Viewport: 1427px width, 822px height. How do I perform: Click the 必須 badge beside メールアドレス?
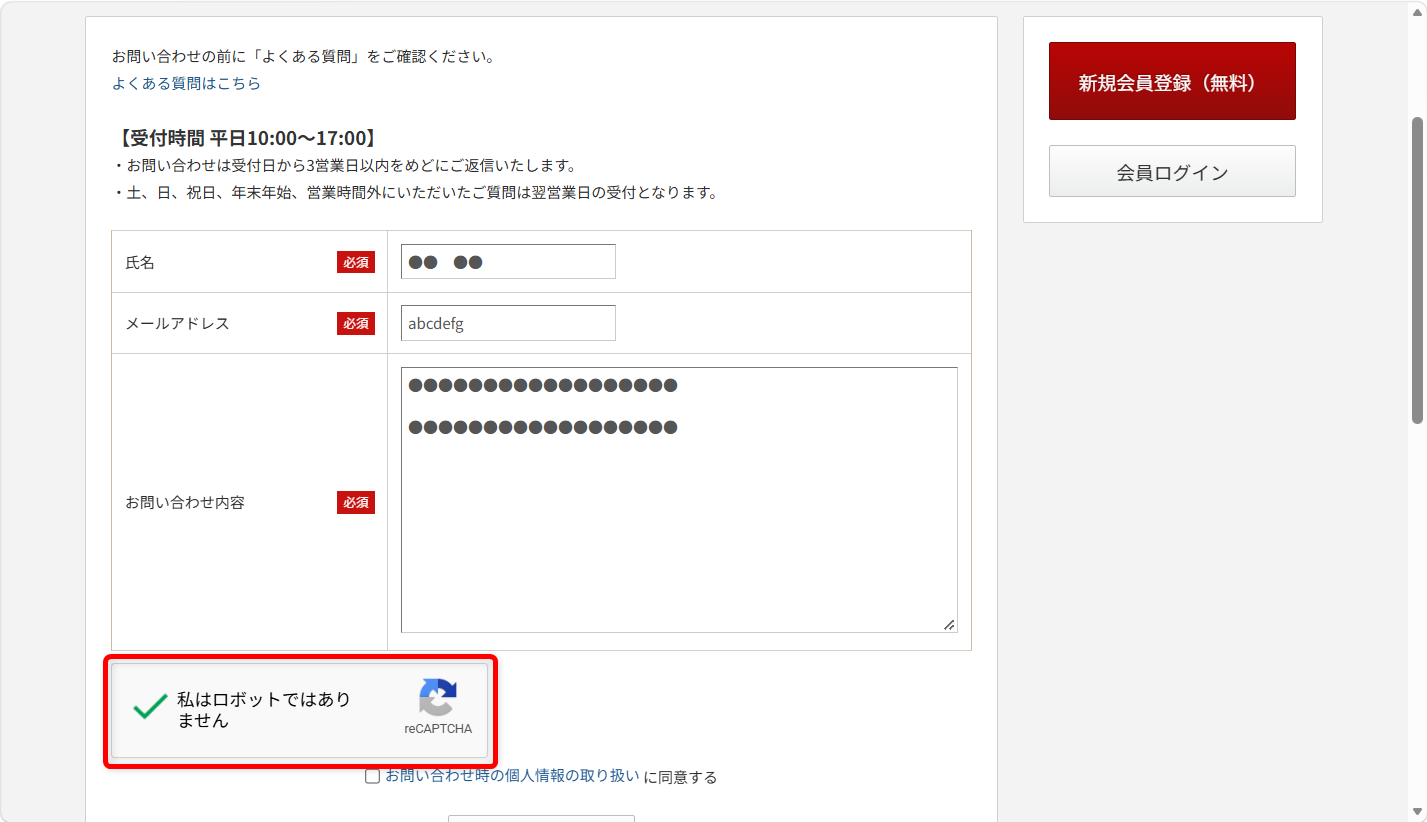coord(356,323)
